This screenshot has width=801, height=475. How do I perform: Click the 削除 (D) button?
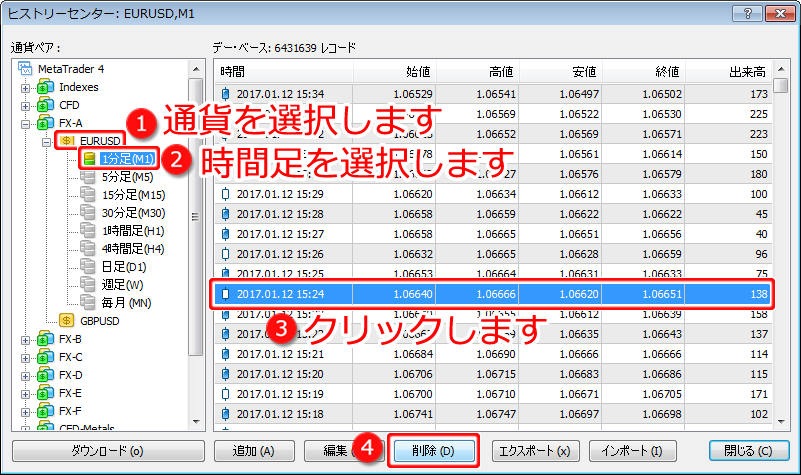pyautogui.click(x=433, y=451)
